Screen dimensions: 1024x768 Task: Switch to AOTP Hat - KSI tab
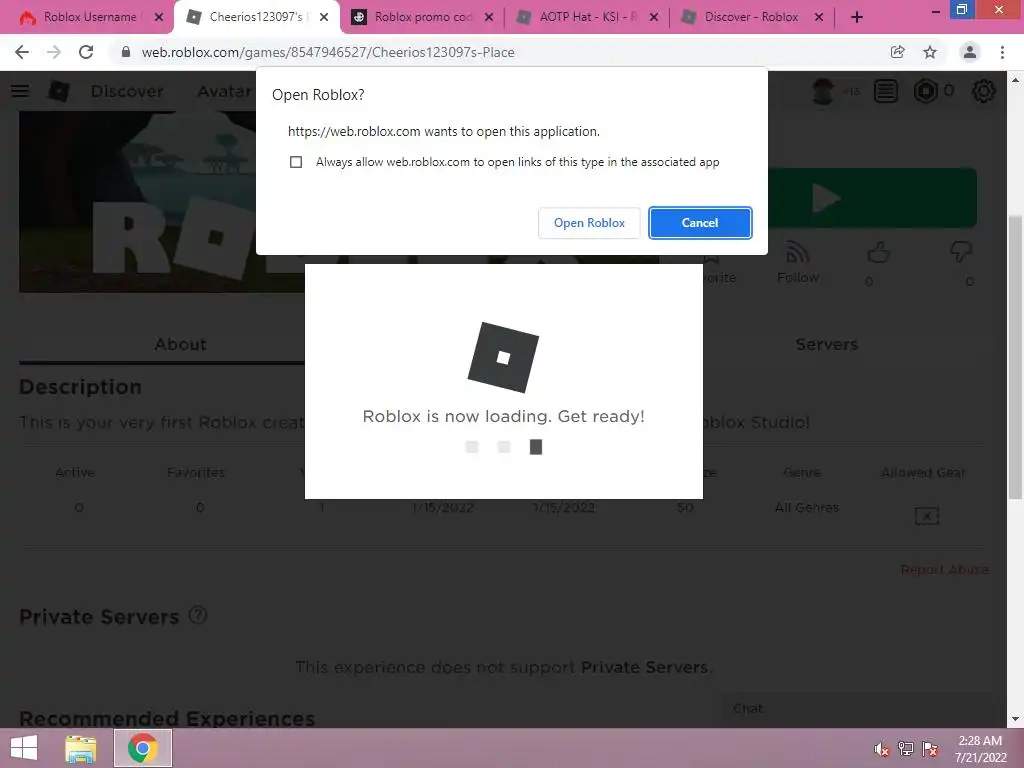[x=586, y=17]
